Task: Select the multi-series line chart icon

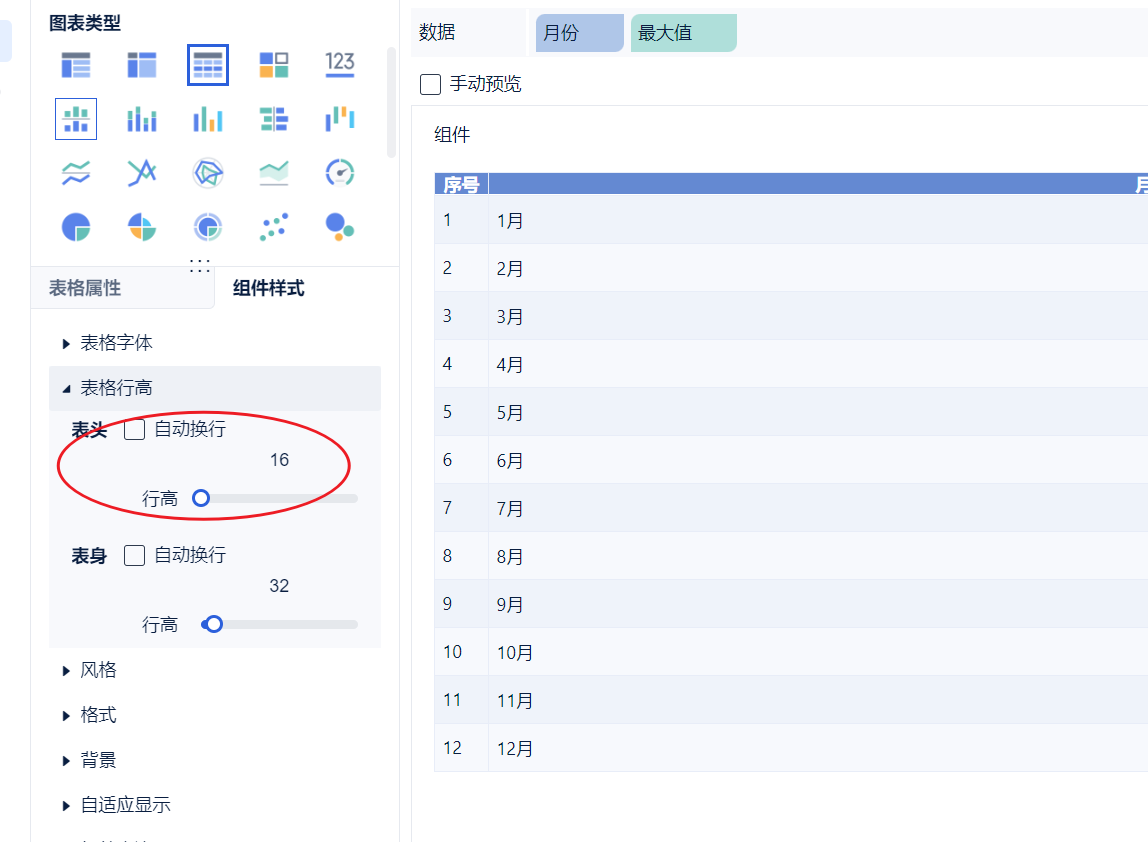Action: point(142,174)
